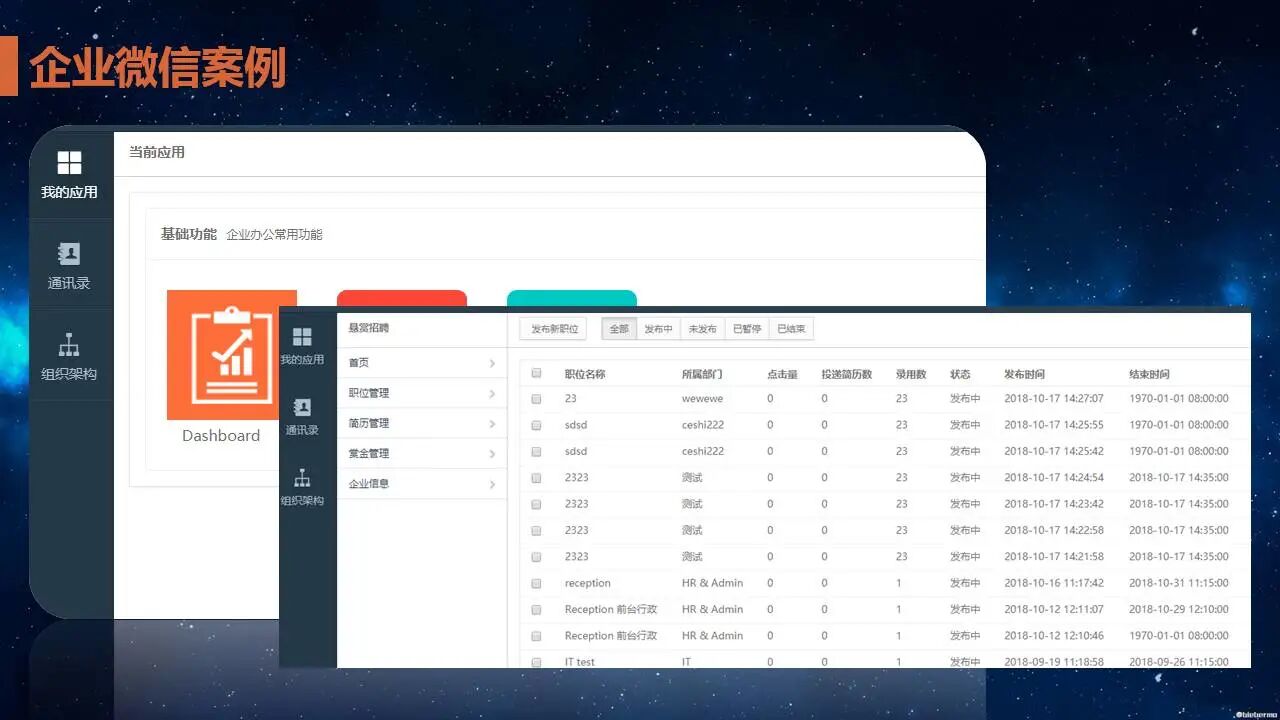This screenshot has width=1280, height=720.
Task: Expand 简历管理 using its chevron
Action: [x=491, y=422]
